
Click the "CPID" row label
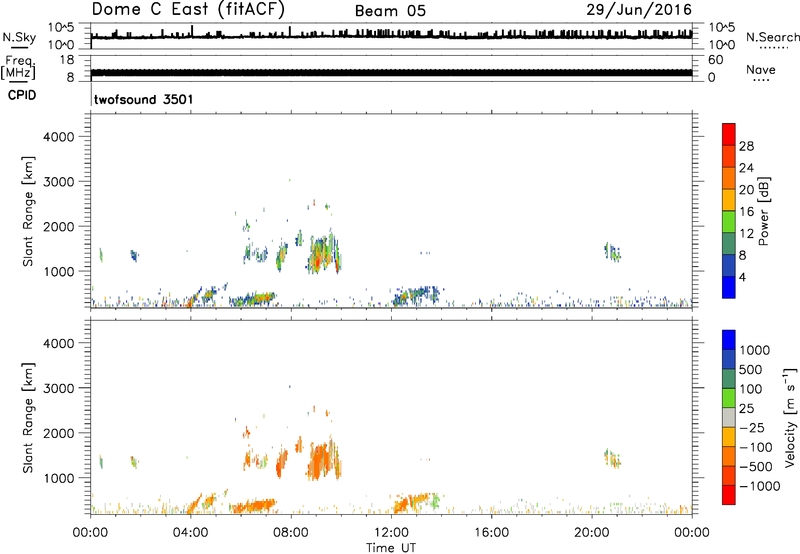tap(22, 95)
